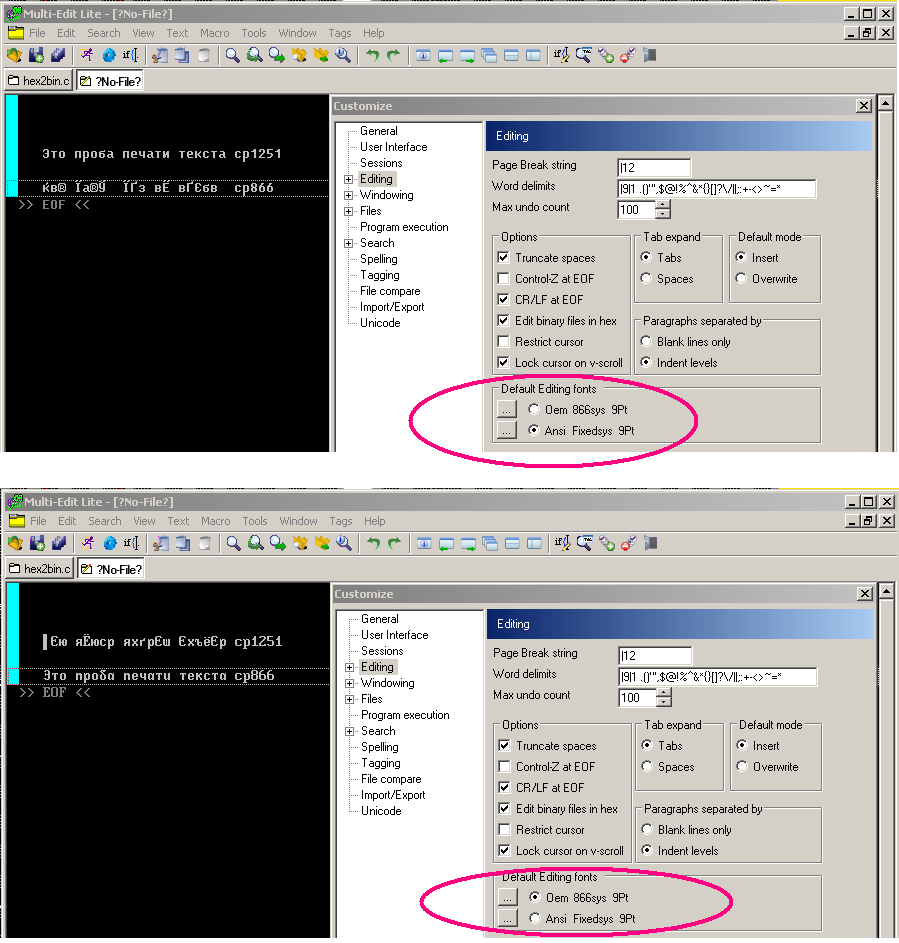Click the copy icon in lower window toolbar

(183, 544)
